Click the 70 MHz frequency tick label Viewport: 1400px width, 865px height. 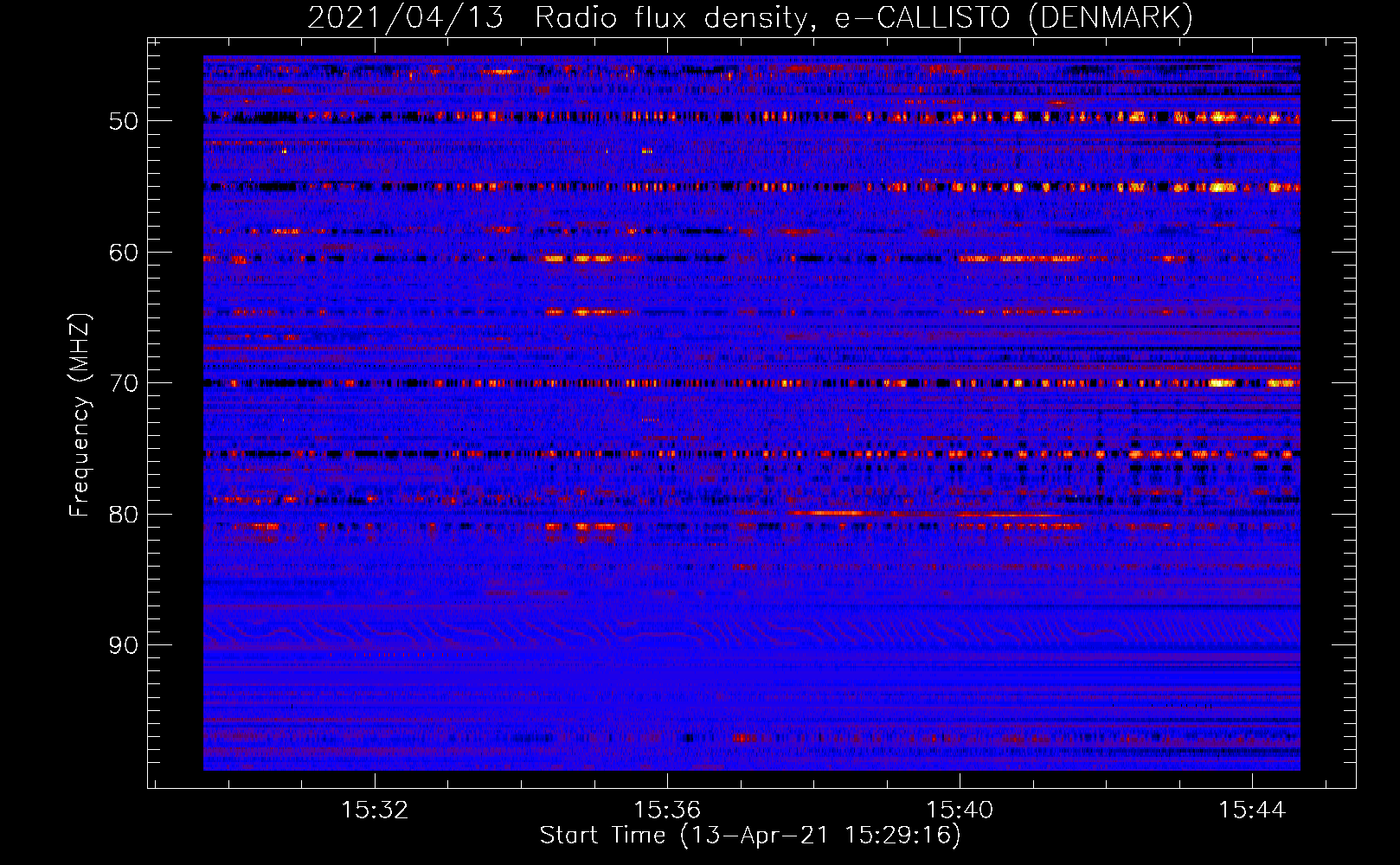pos(124,383)
